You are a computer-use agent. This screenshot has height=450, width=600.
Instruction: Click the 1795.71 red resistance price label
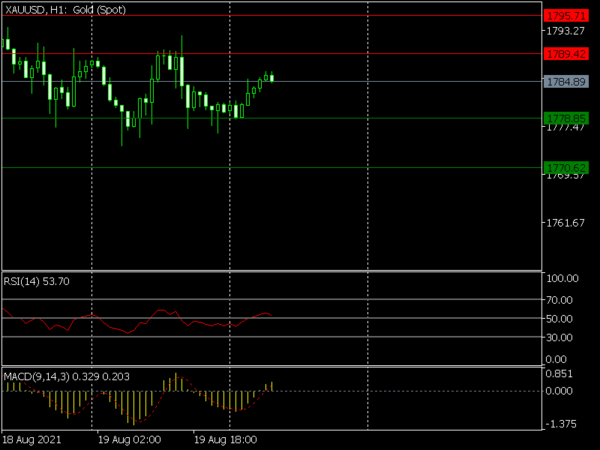point(566,16)
